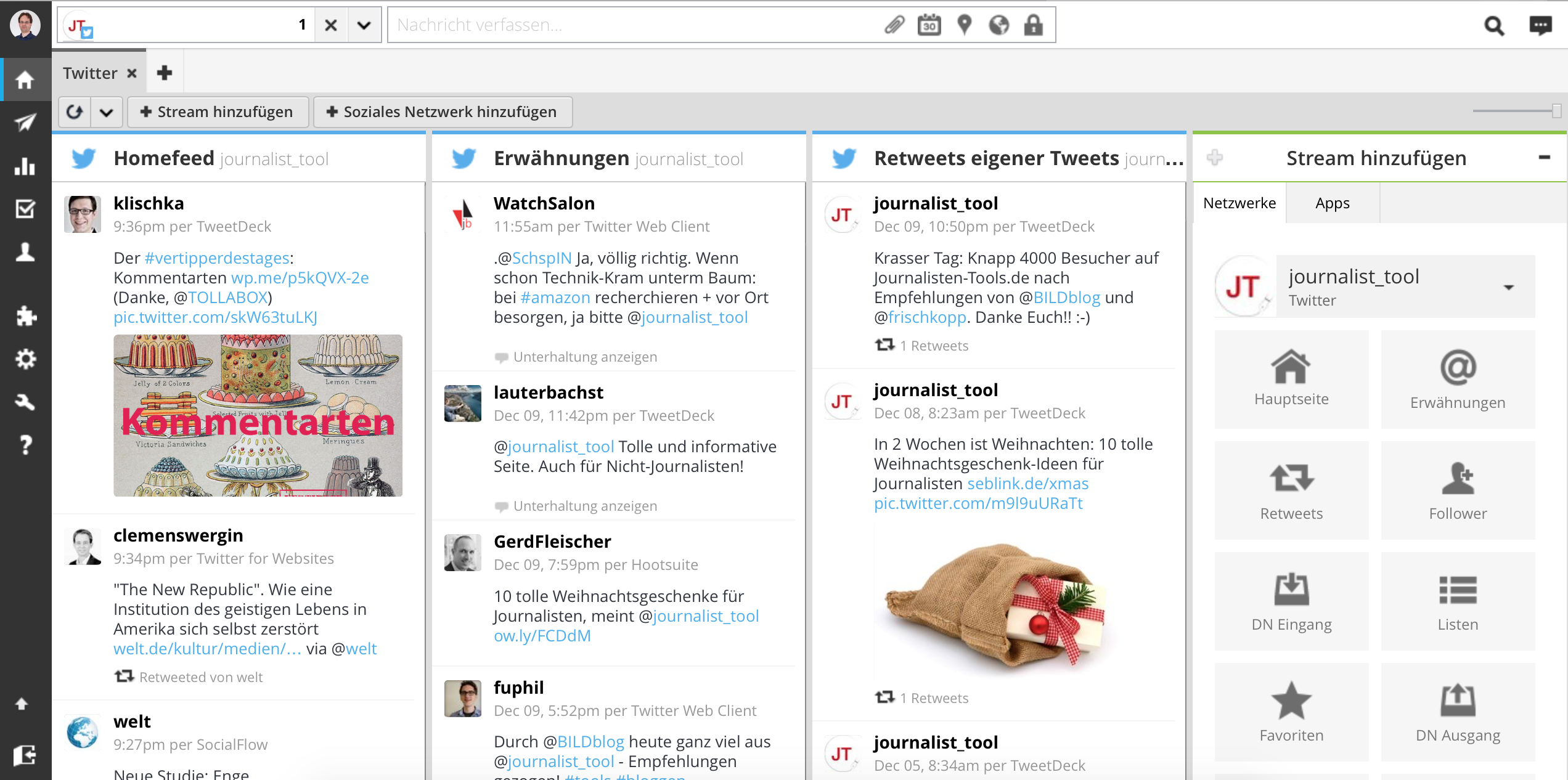Click the user profile avatar in sidebar
Viewport: 1568px width, 780px height.
[x=25, y=25]
